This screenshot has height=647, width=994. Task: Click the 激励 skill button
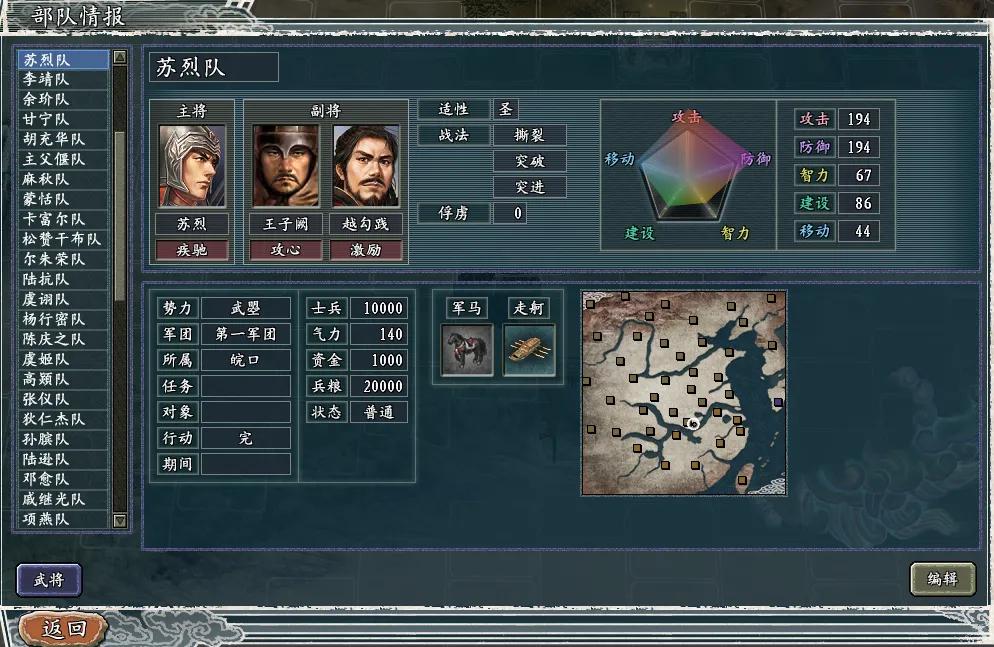click(x=366, y=250)
